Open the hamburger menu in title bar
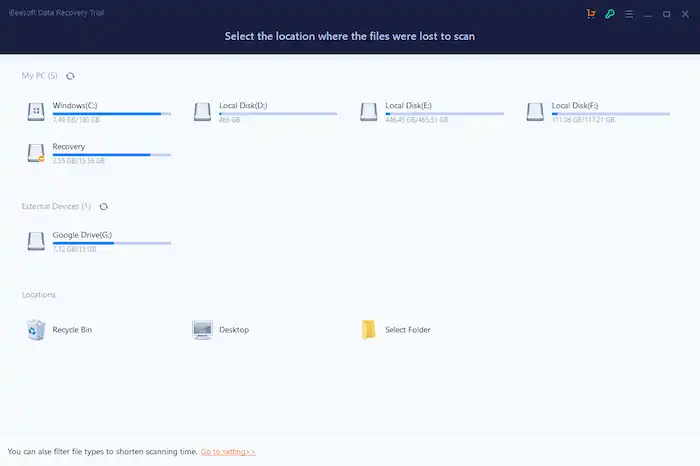Viewport: 700px width, 466px height. pos(628,14)
